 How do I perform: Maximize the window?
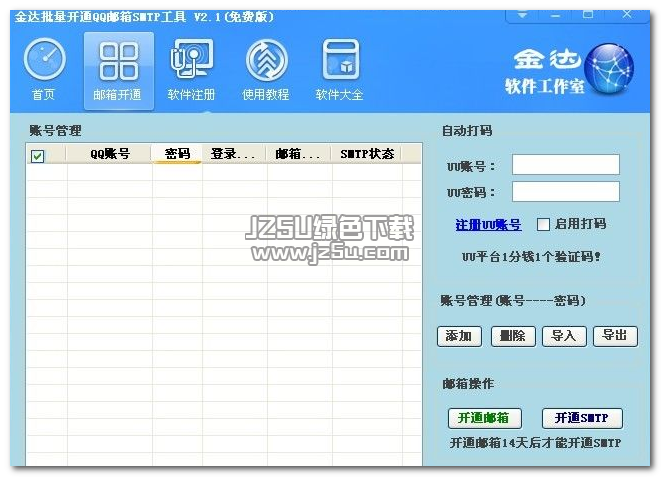point(588,15)
